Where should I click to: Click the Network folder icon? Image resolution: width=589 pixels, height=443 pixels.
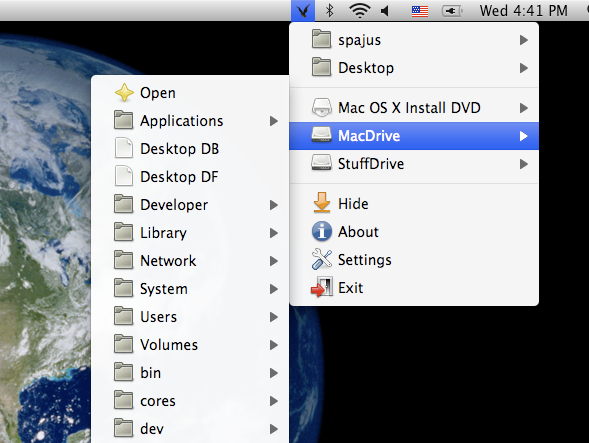[124, 260]
